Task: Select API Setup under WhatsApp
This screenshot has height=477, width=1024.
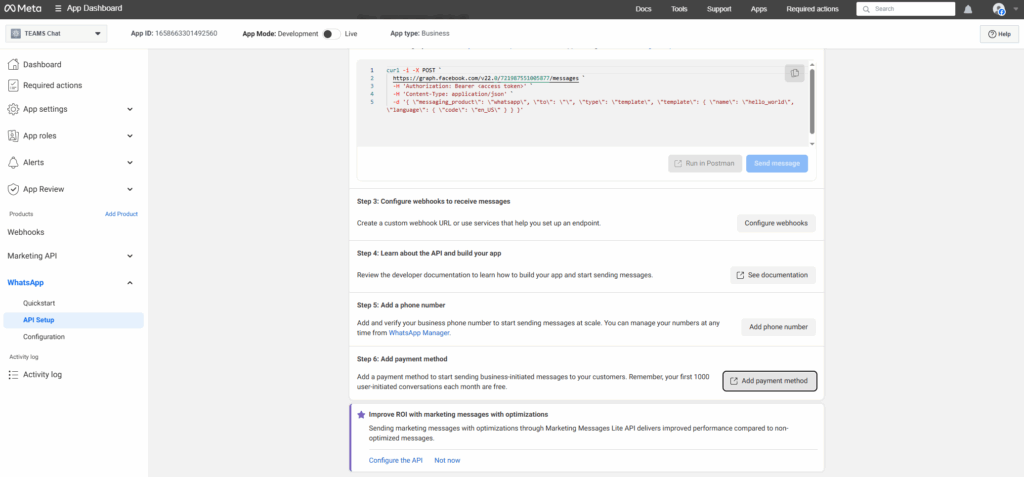Action: pos(73,320)
